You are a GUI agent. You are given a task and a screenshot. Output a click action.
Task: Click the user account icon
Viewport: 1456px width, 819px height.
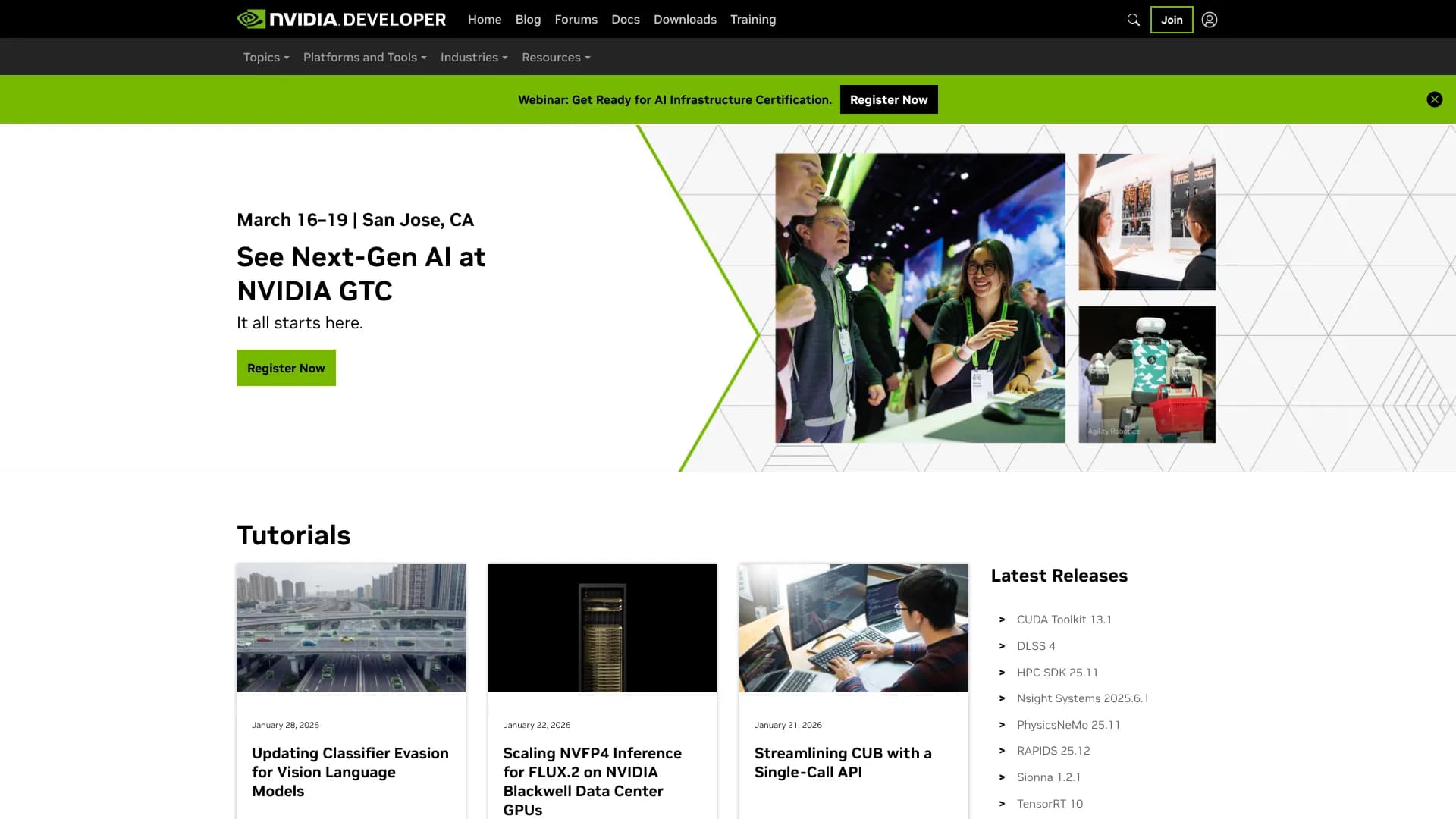coord(1209,19)
